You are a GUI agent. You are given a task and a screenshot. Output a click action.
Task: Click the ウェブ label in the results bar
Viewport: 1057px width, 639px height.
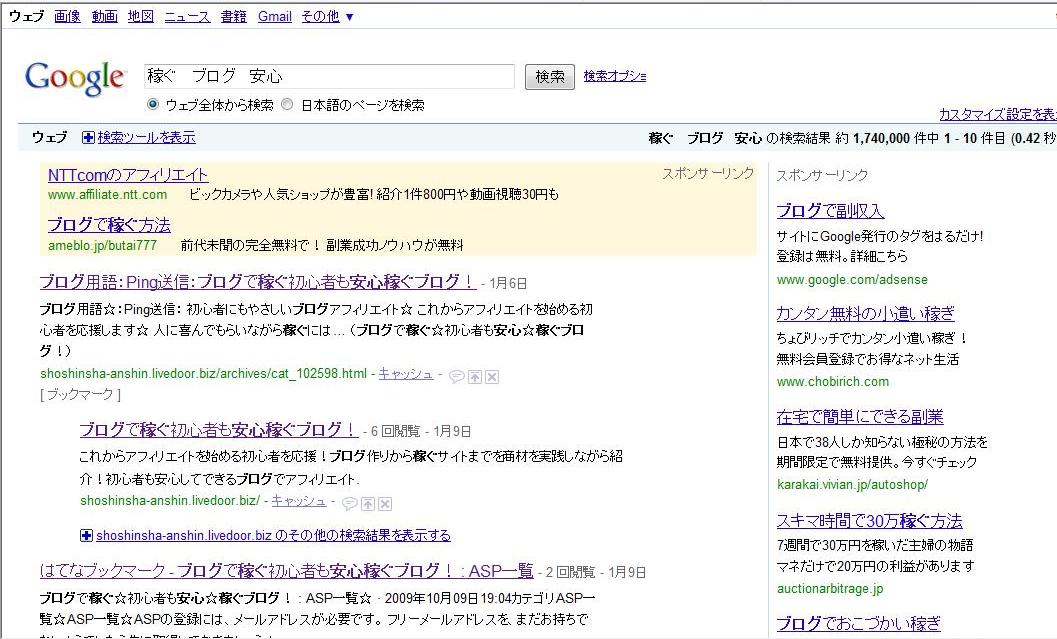click(x=49, y=138)
